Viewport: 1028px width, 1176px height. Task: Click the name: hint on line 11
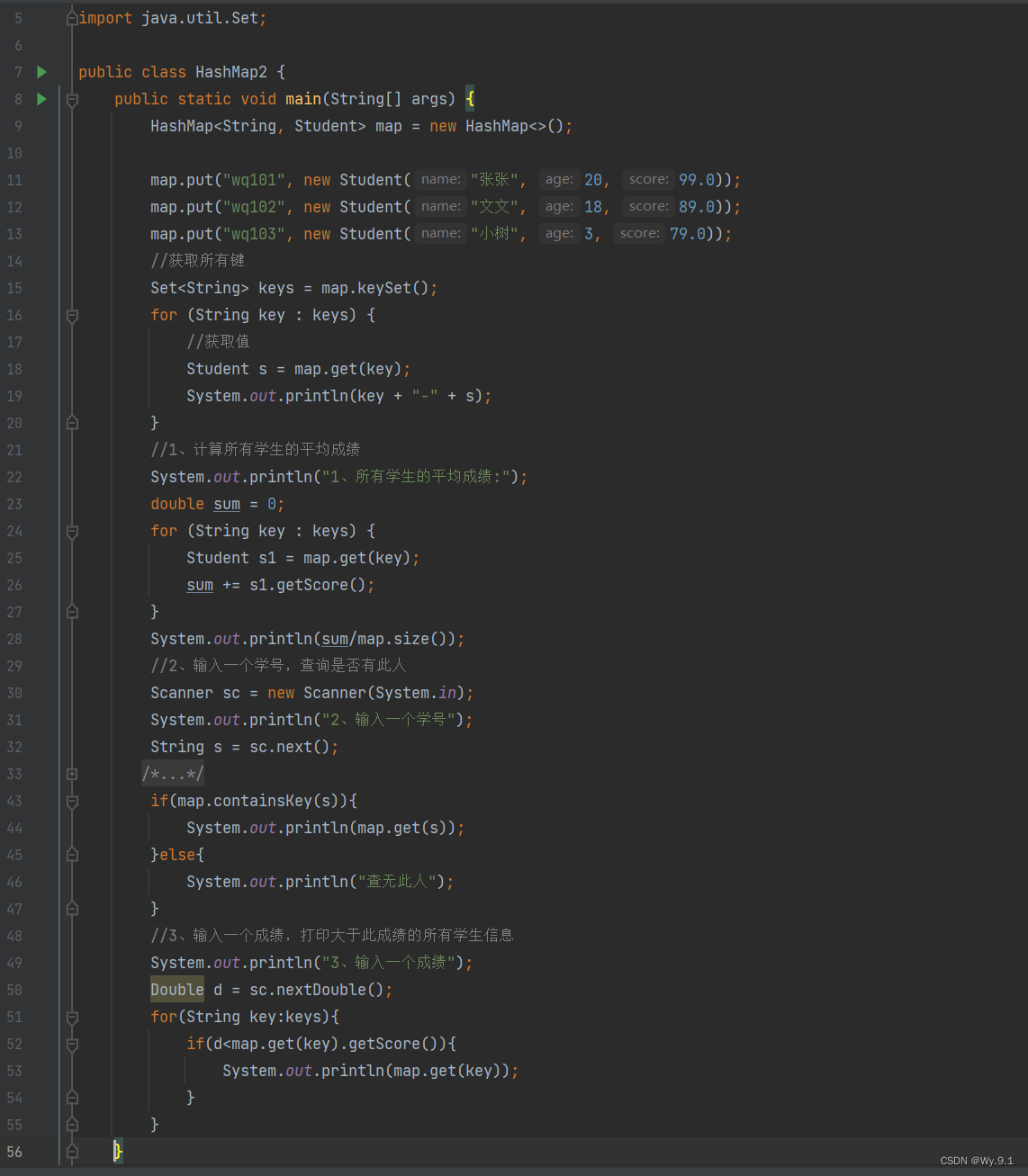coord(441,180)
